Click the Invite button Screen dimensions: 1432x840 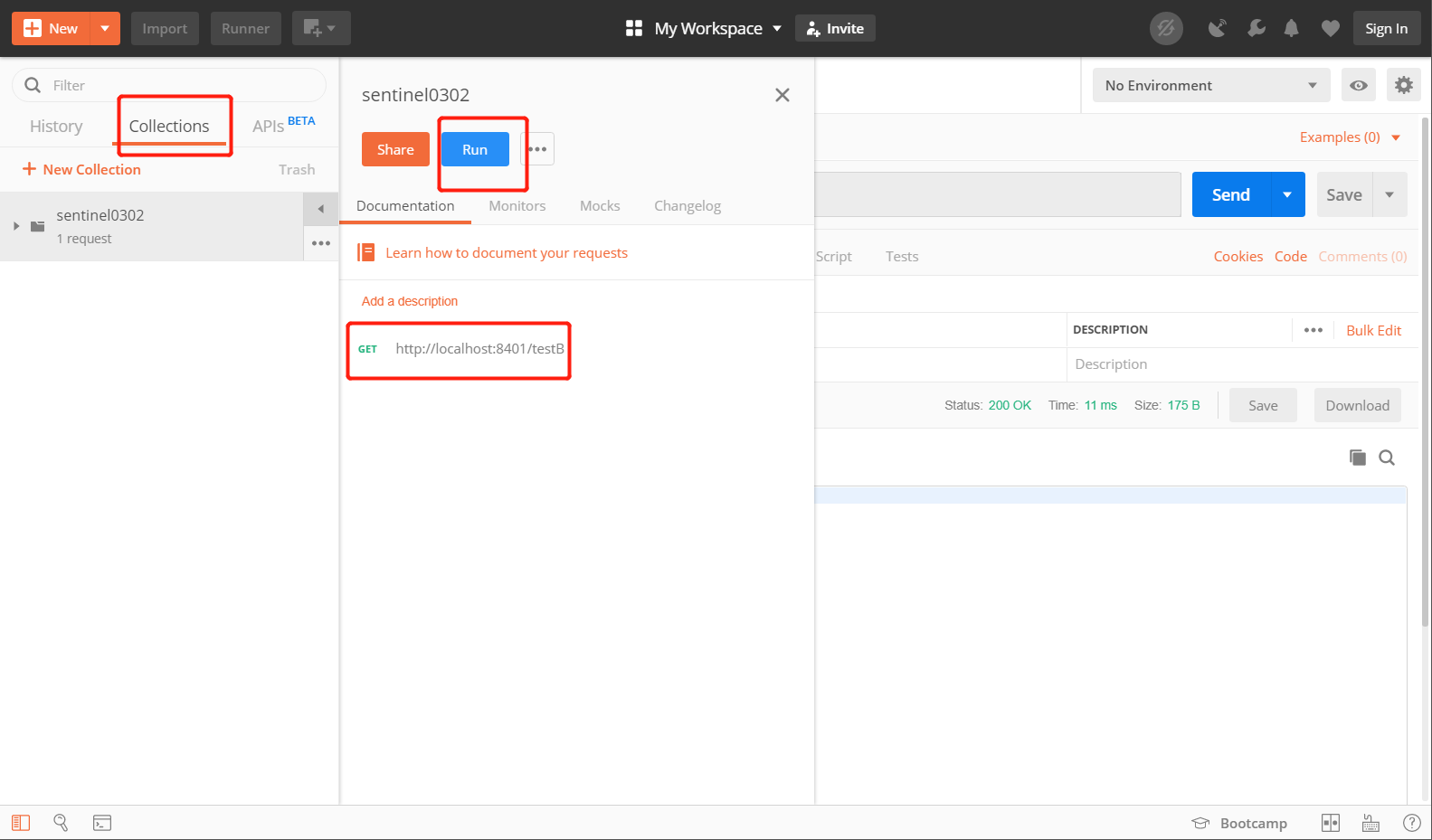(x=835, y=28)
